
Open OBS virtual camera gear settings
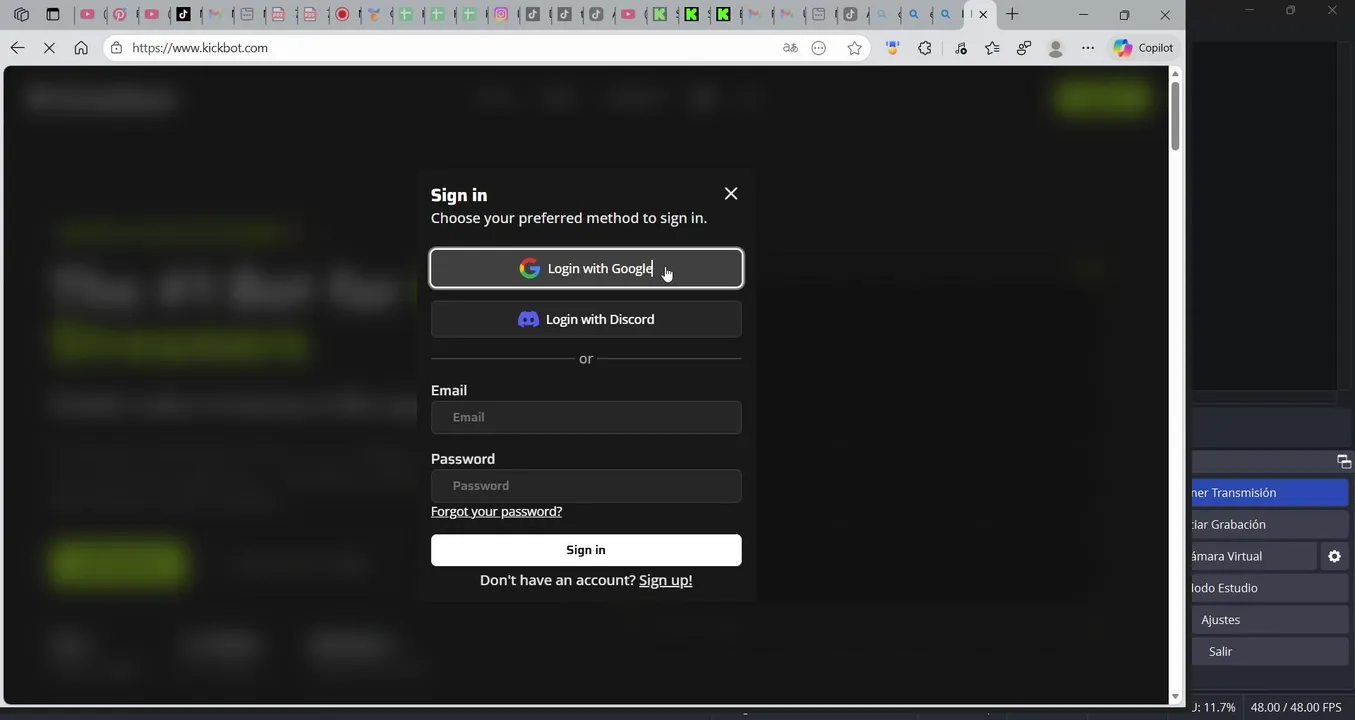click(x=1334, y=556)
